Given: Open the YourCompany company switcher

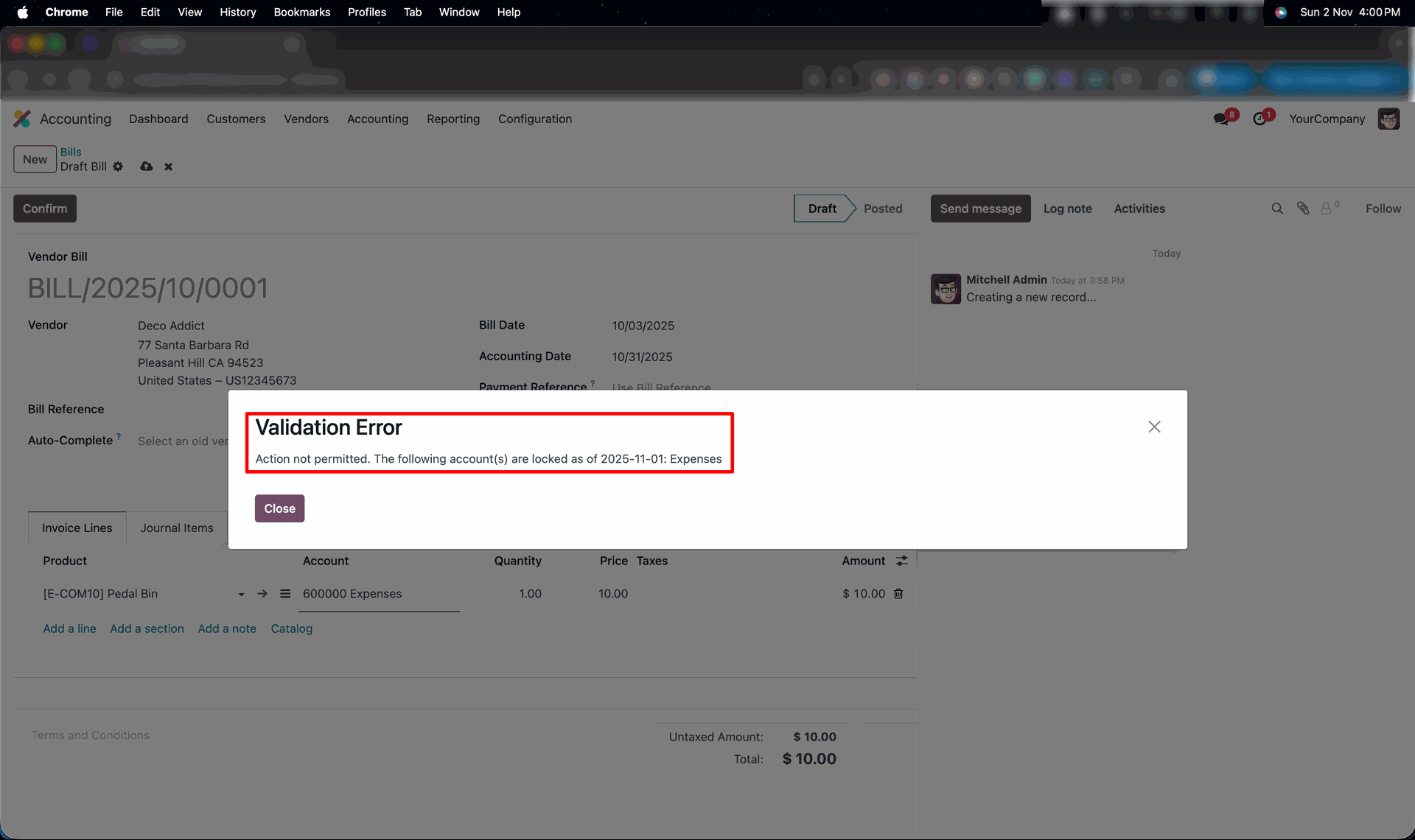Looking at the screenshot, I should click(x=1327, y=119).
